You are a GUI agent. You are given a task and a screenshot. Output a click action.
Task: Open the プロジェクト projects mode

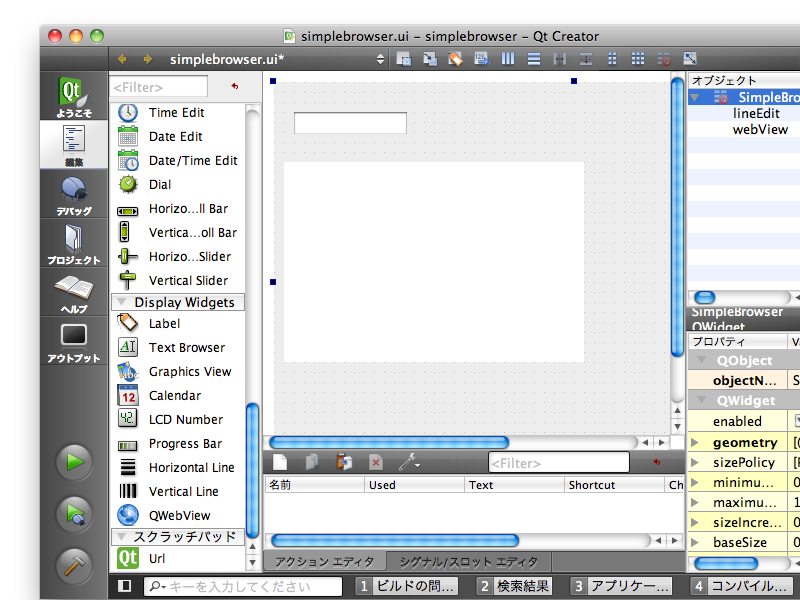coord(74,243)
